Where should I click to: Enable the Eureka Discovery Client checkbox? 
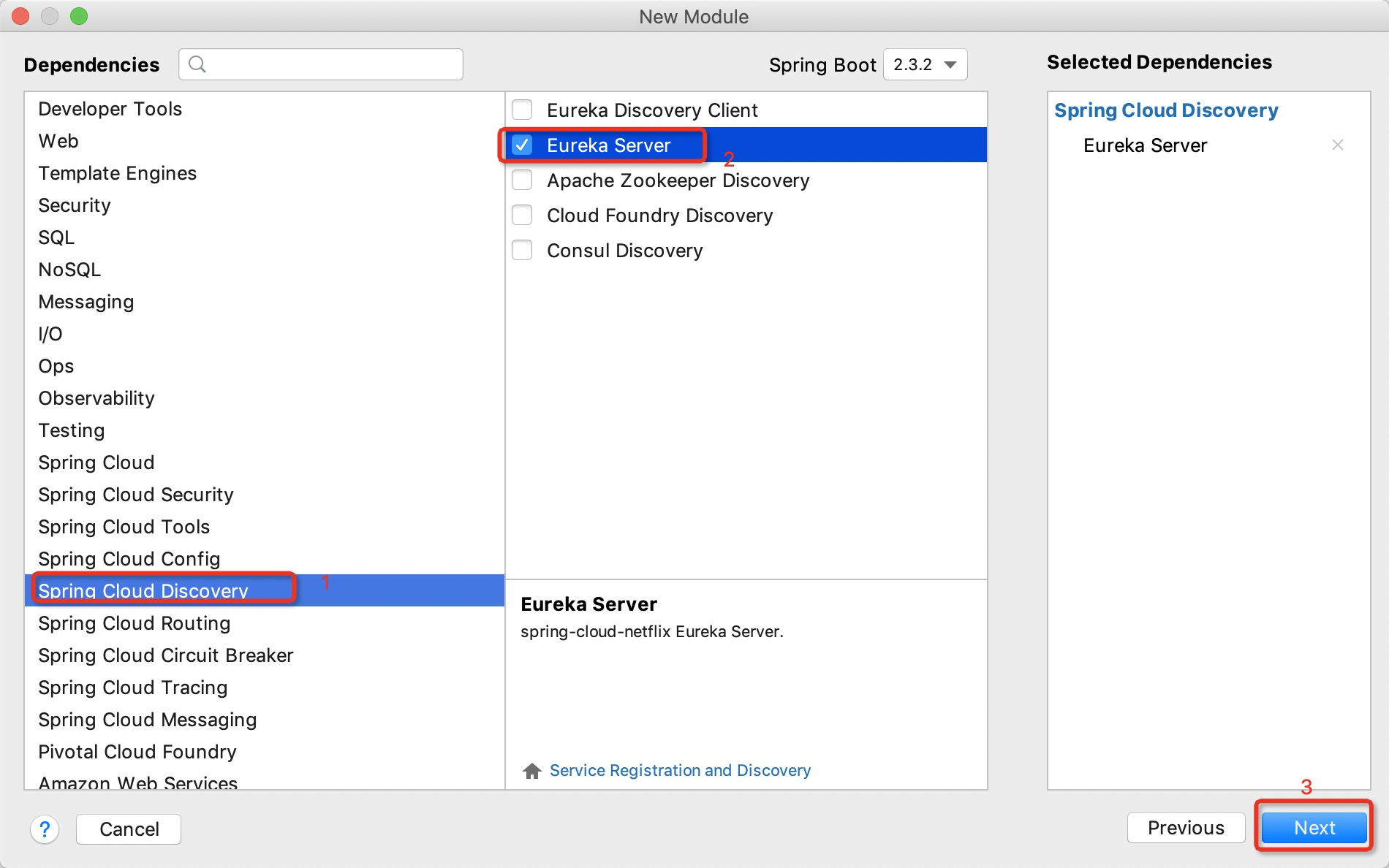tap(522, 110)
